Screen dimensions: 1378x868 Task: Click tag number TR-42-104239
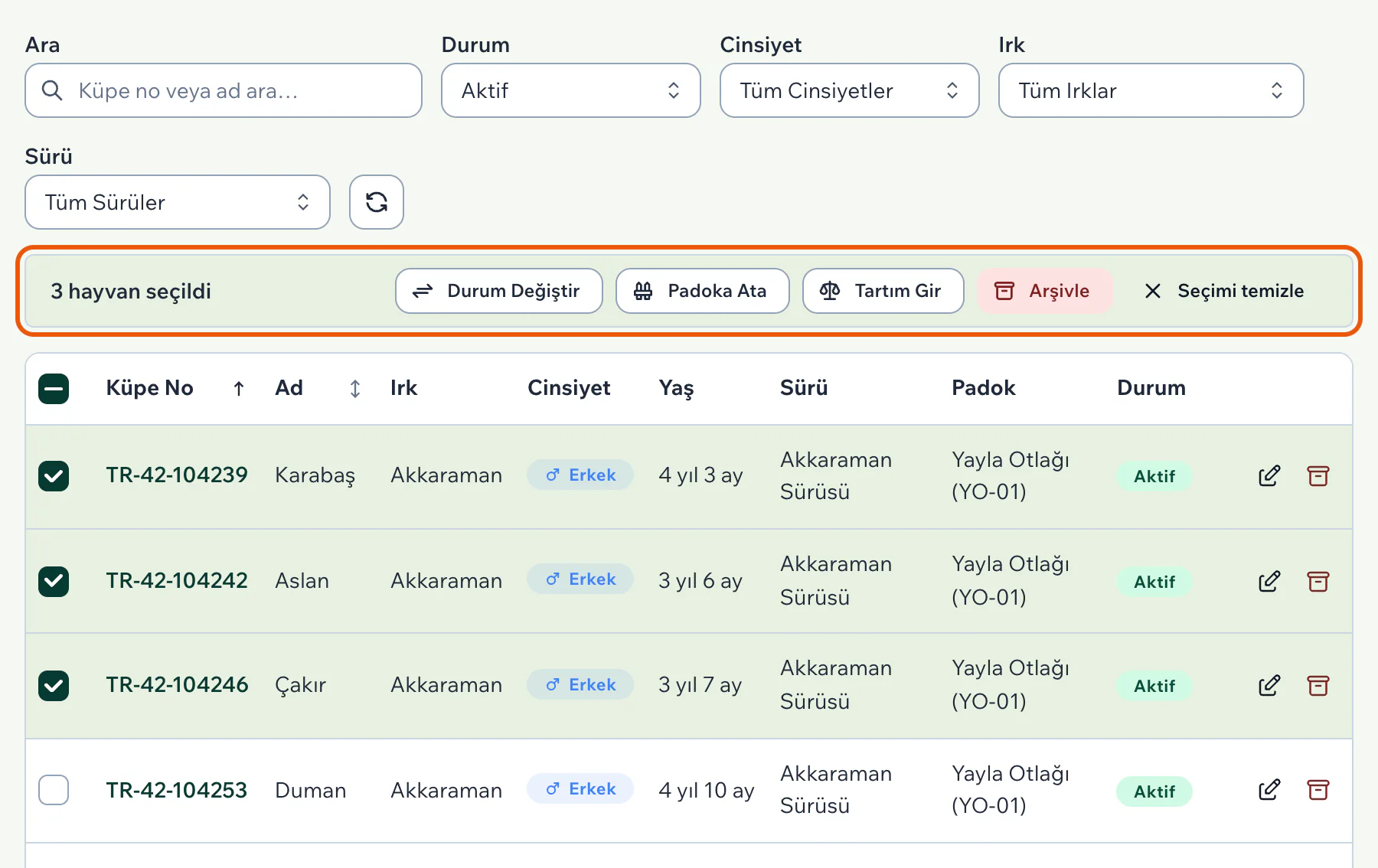(x=177, y=475)
